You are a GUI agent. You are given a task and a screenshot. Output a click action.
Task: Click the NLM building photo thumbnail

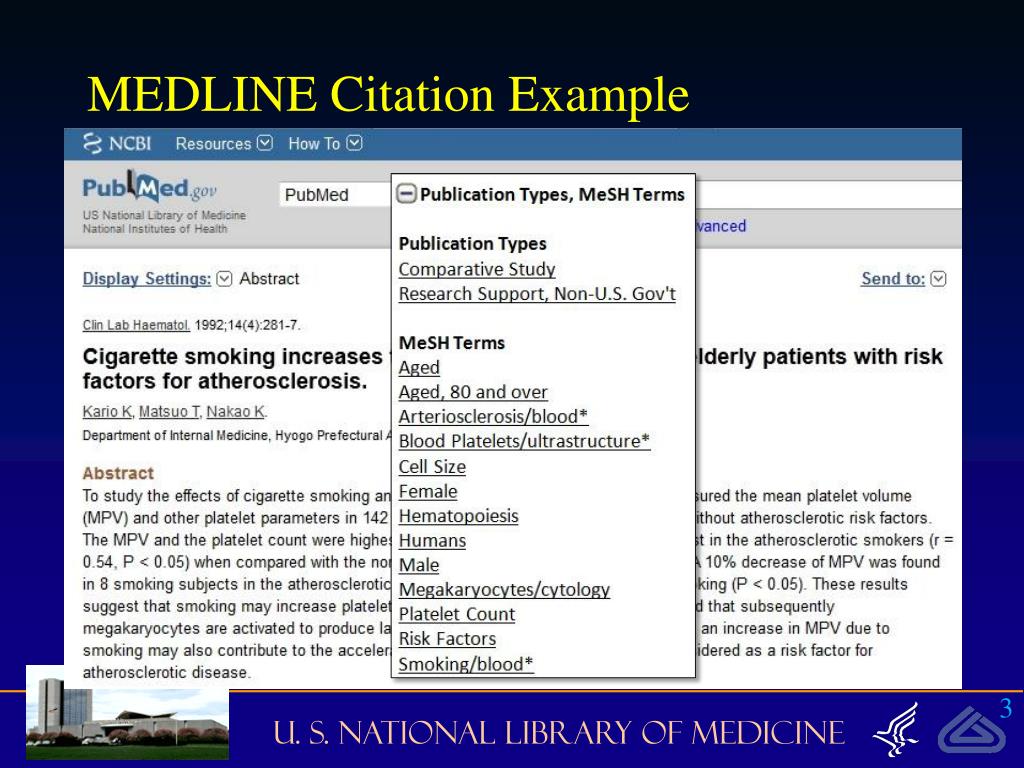(x=127, y=712)
